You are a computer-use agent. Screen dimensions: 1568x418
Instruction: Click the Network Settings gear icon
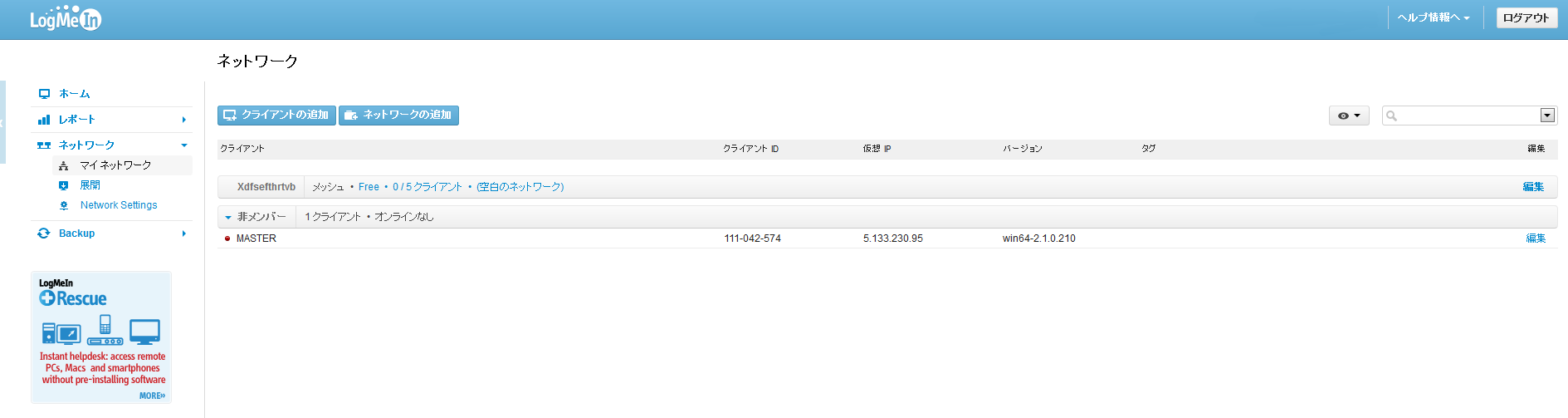pos(64,205)
